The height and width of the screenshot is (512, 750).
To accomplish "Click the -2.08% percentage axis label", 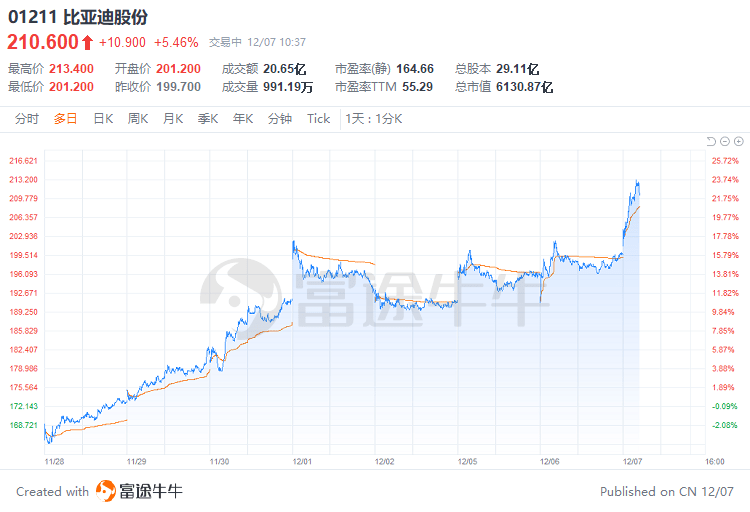I will tap(725, 425).
